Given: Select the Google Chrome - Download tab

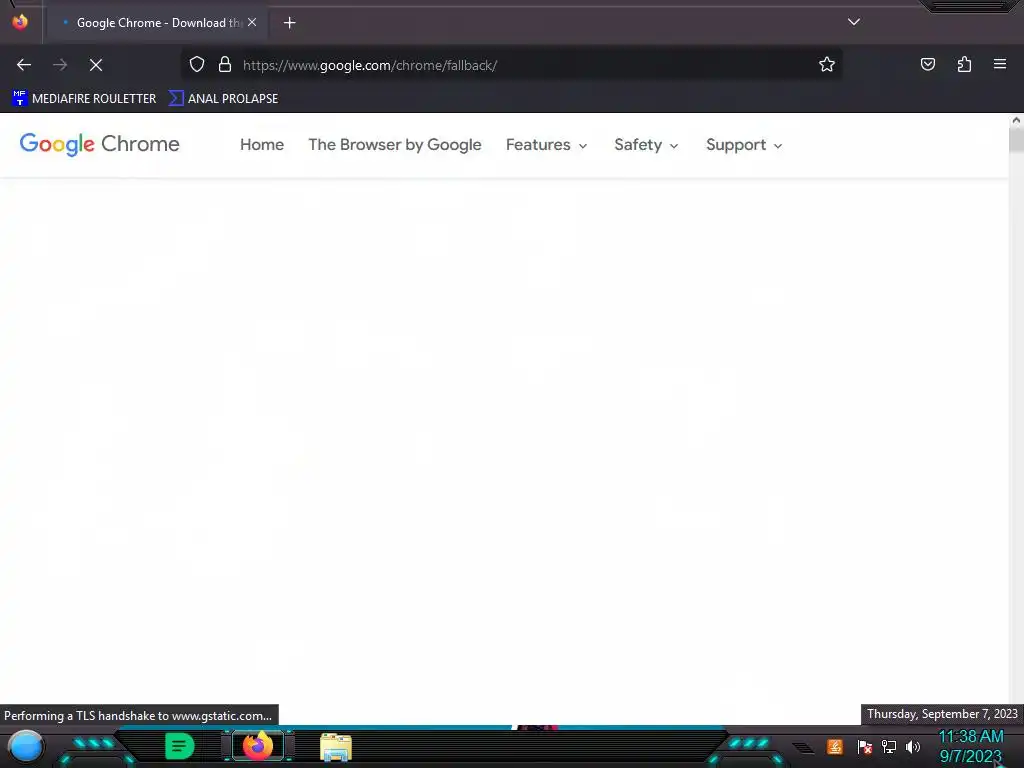Looking at the screenshot, I should point(157,23).
